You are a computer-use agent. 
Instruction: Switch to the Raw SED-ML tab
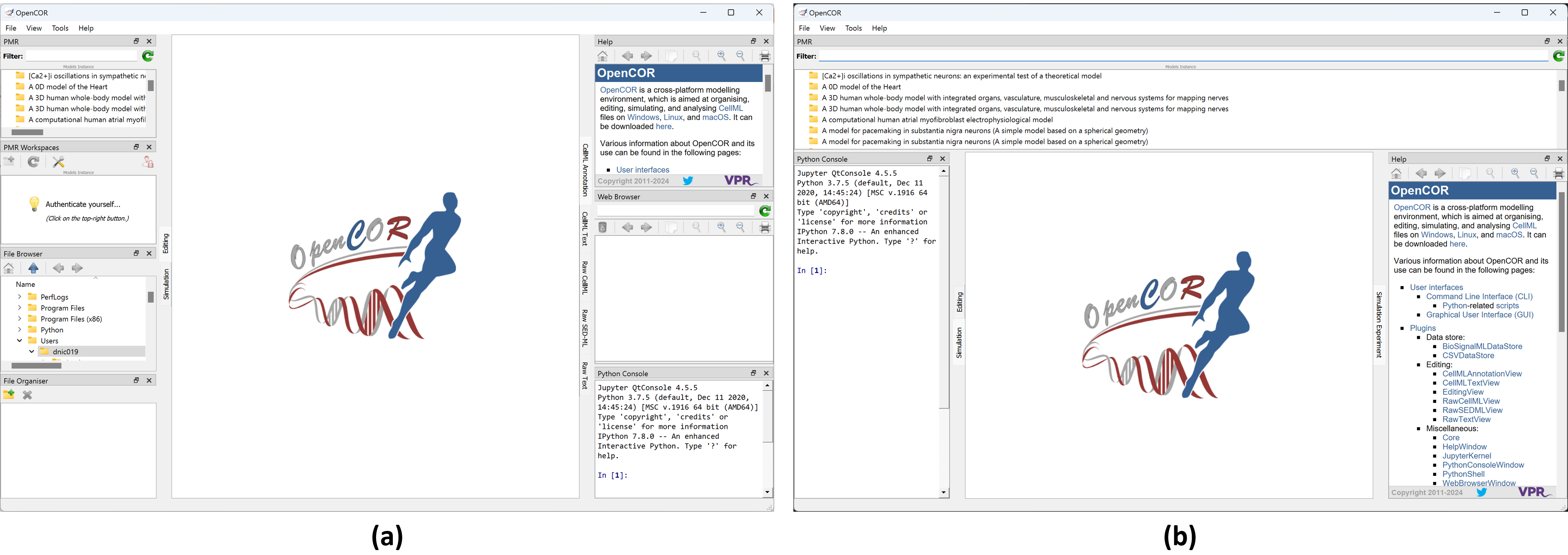[x=585, y=328]
